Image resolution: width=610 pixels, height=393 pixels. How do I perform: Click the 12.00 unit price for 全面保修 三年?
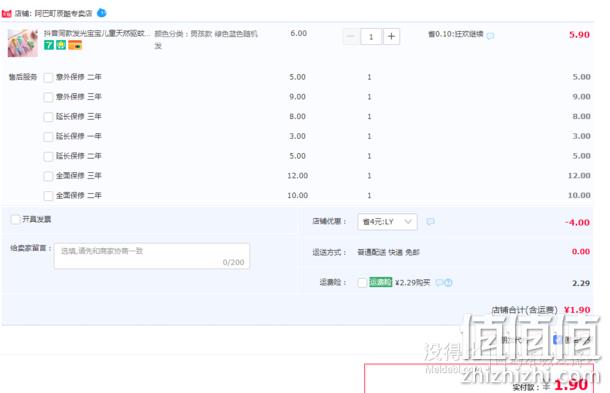point(298,175)
